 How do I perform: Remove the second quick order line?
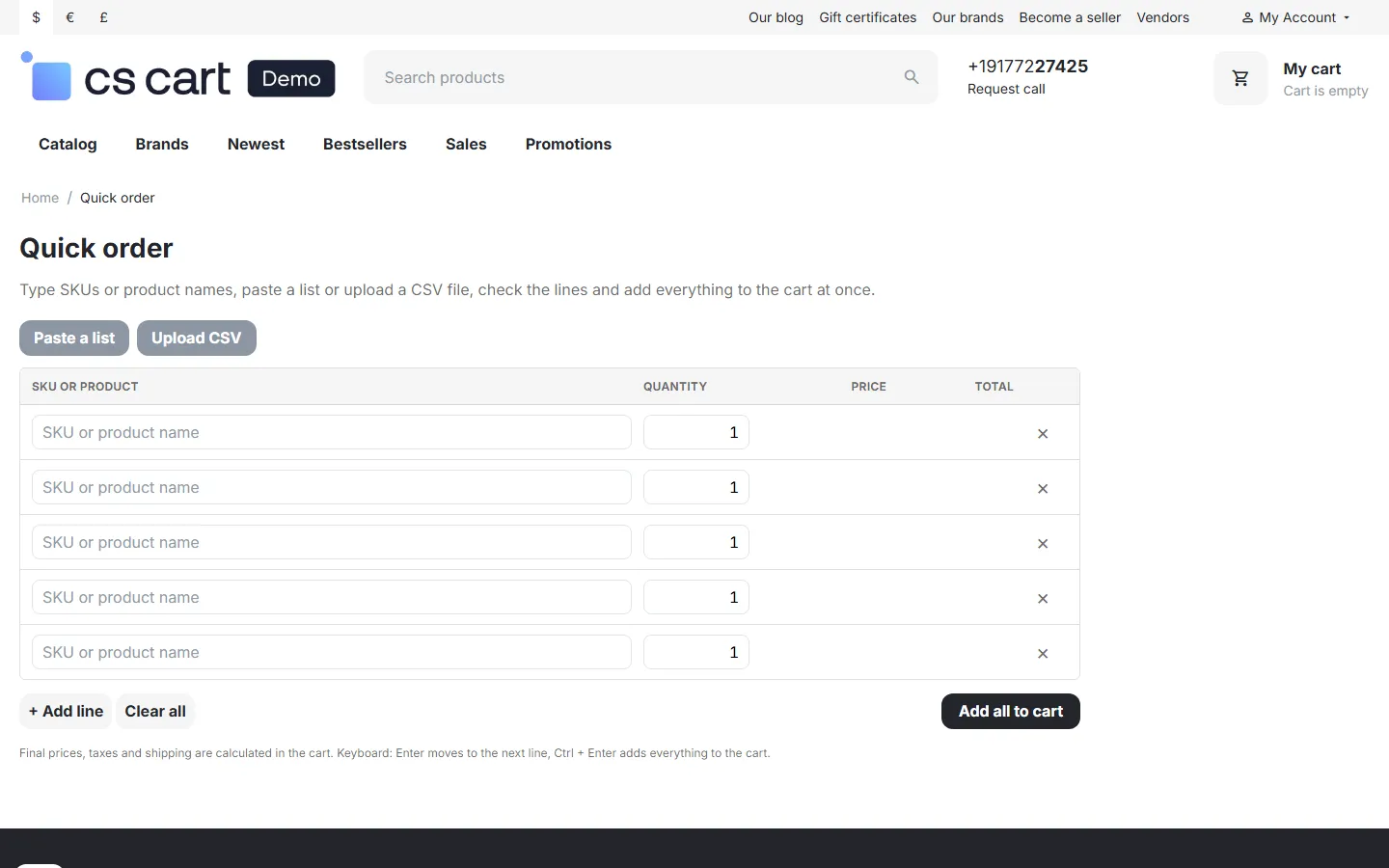pyautogui.click(x=1043, y=489)
